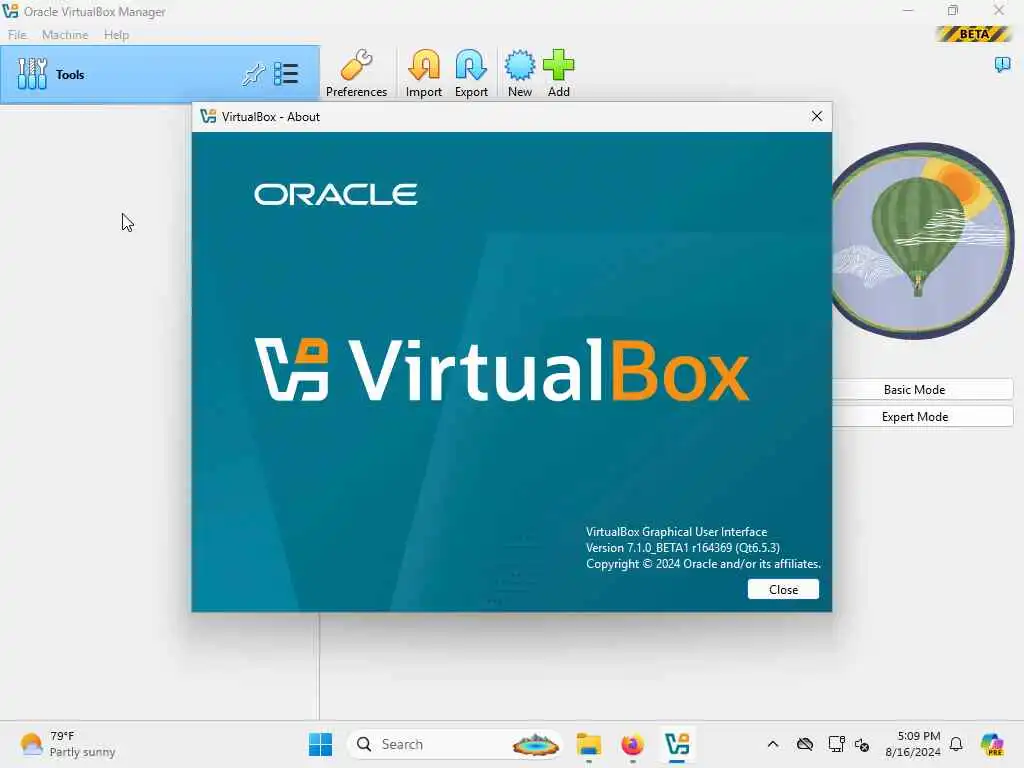The width and height of the screenshot is (1024, 768).
Task: Click the X on the About dialog
Action: pyautogui.click(x=816, y=116)
